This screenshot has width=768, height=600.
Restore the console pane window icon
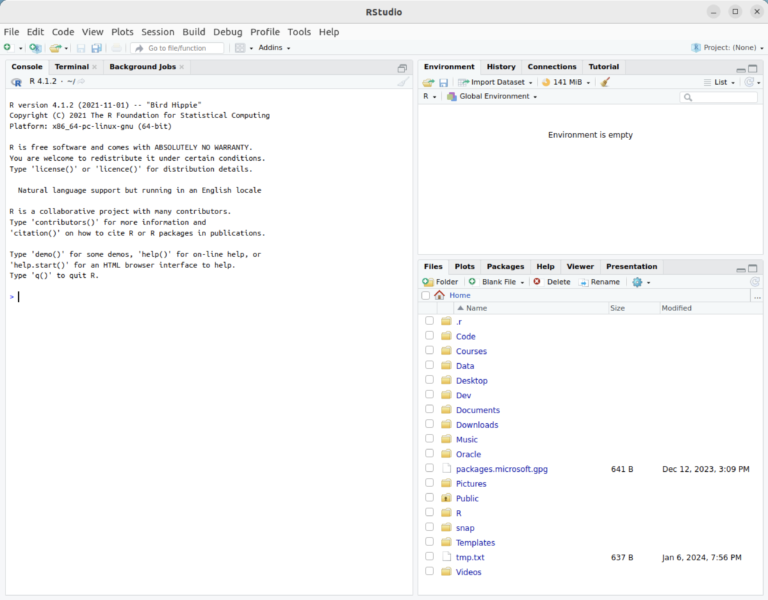click(402, 68)
